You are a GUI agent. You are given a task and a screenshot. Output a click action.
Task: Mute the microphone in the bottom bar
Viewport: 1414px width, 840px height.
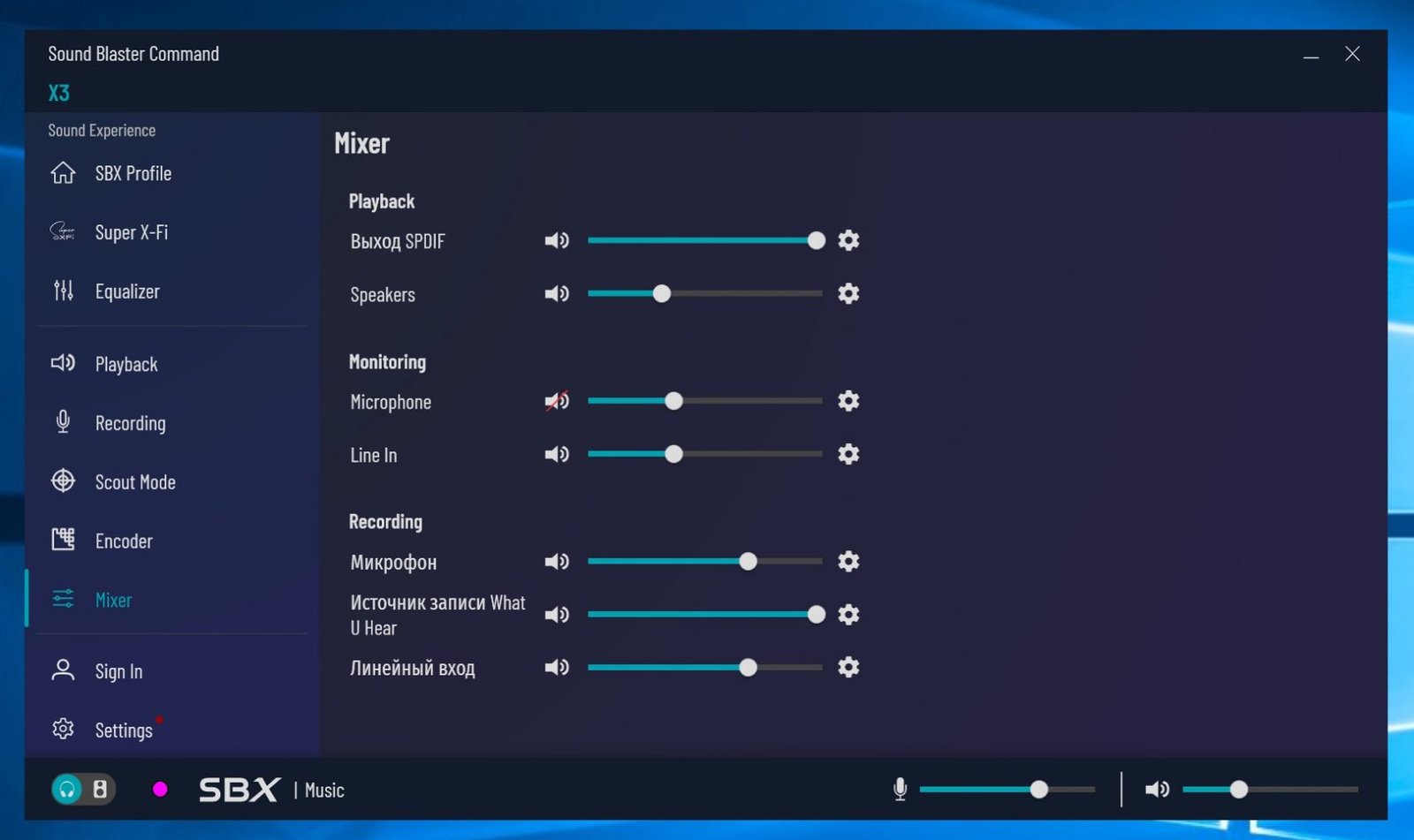point(900,789)
